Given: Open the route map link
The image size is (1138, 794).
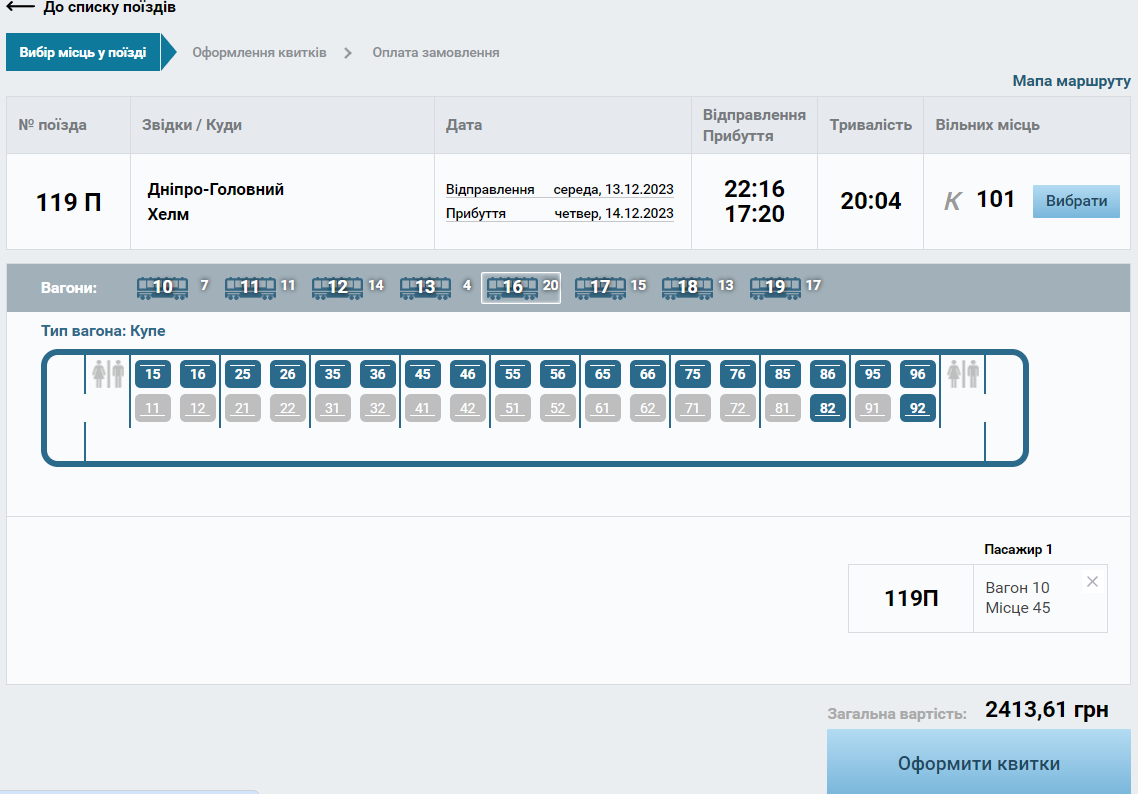Looking at the screenshot, I should 1071,81.
